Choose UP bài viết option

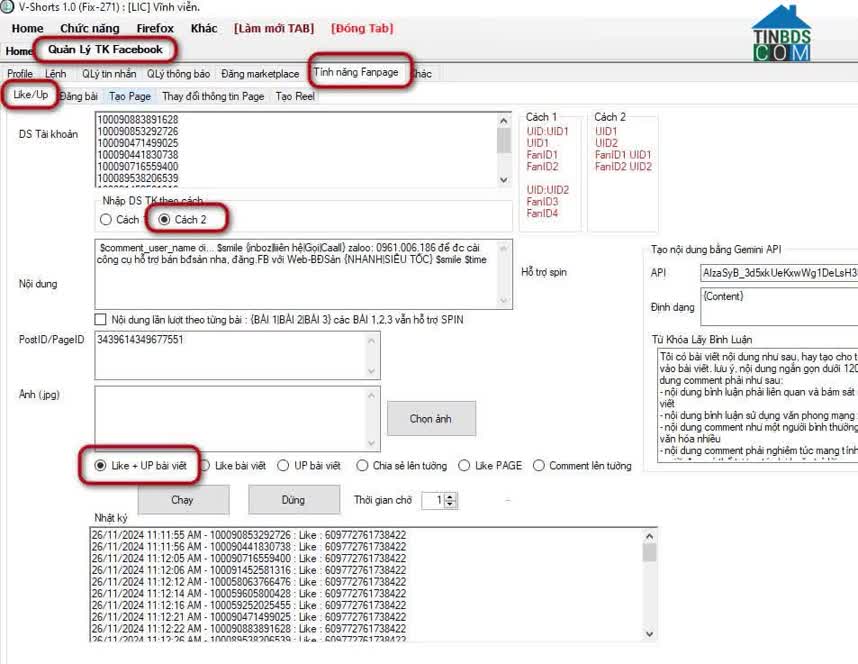pos(309,466)
